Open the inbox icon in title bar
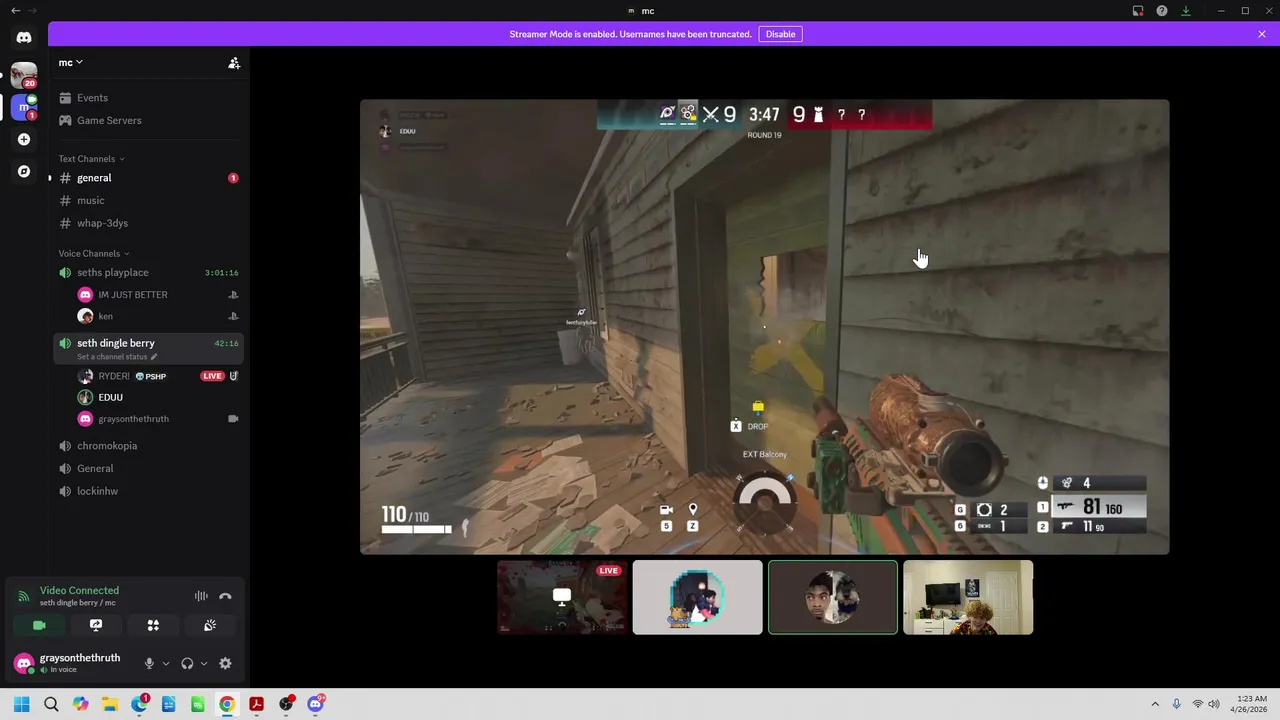The image size is (1280, 720). coord(1138,11)
